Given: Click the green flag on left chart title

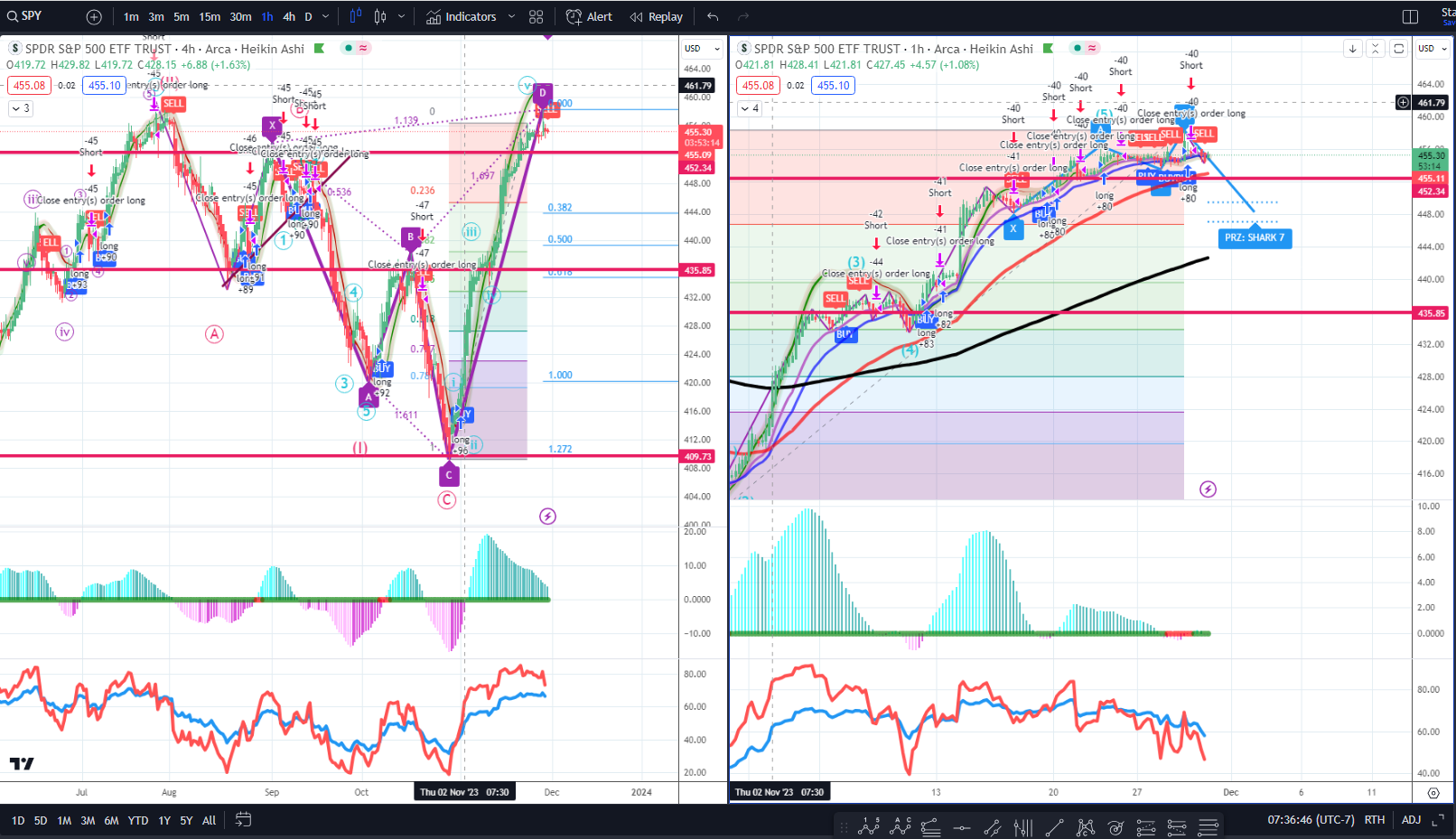Looking at the screenshot, I should (x=319, y=49).
